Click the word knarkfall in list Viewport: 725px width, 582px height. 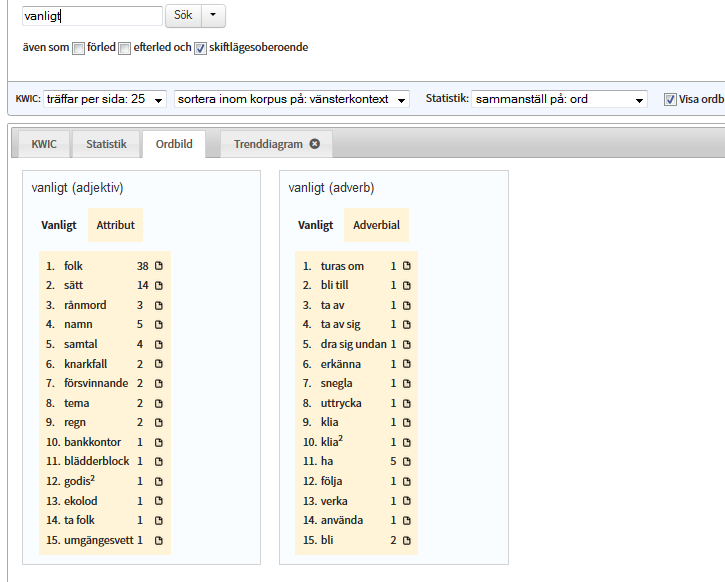coord(86,364)
